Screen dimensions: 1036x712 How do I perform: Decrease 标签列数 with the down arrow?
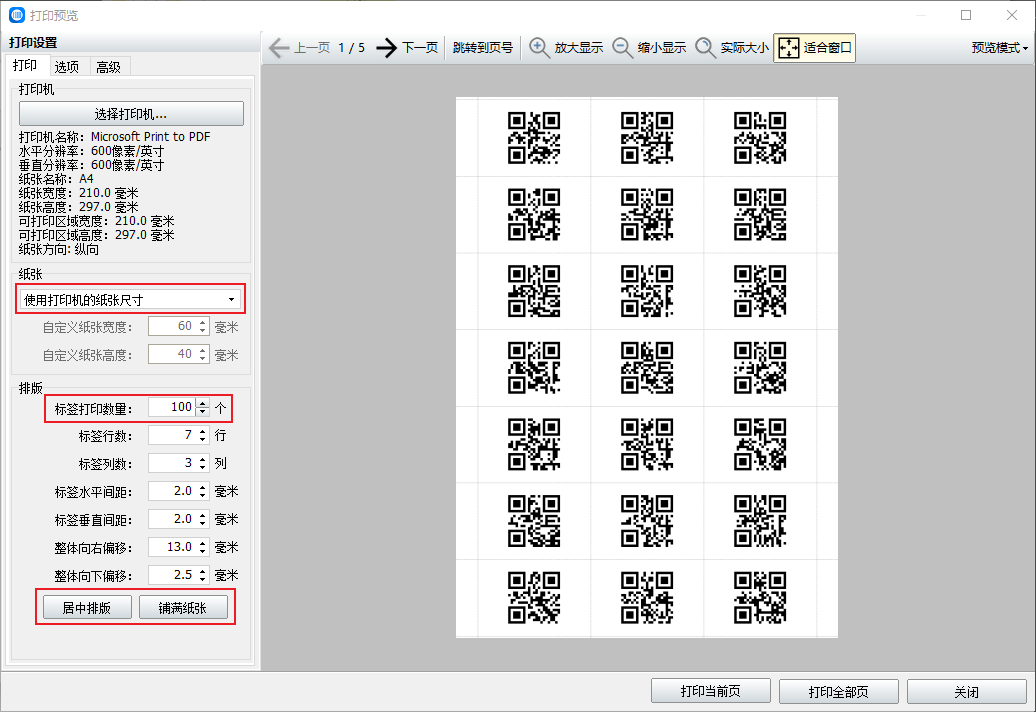(x=203, y=468)
